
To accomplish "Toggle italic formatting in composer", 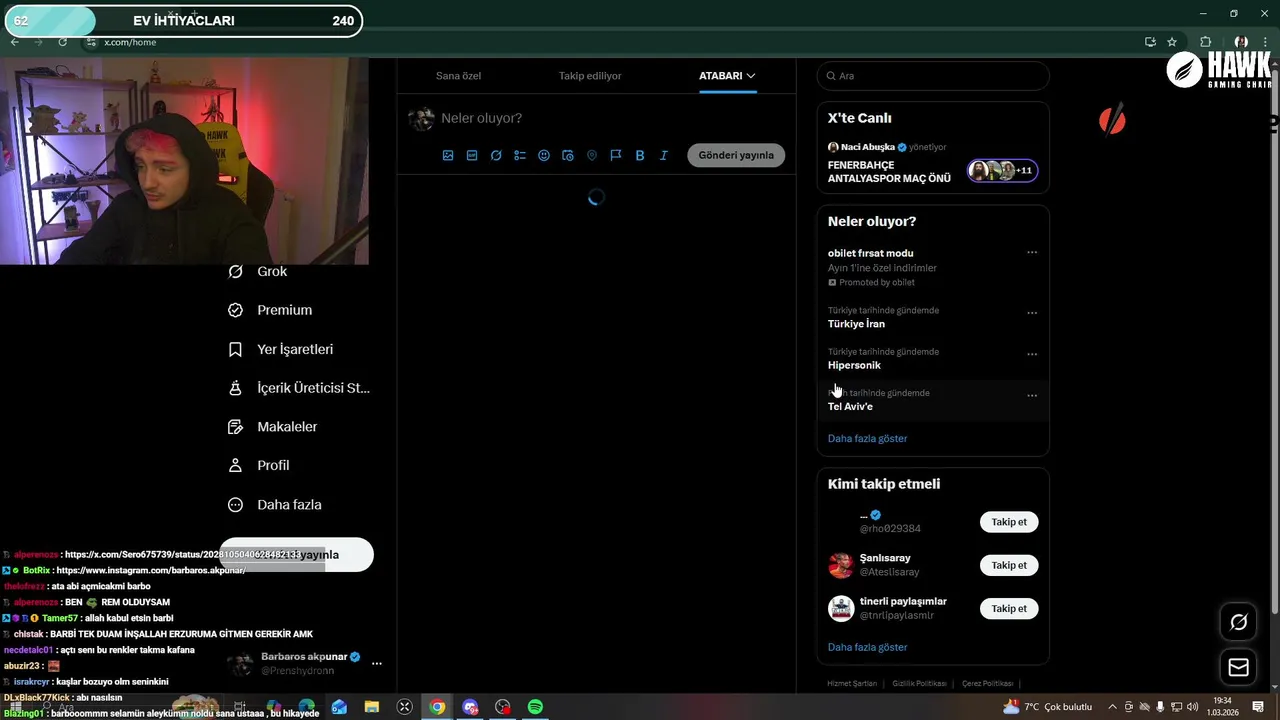I will [x=664, y=155].
